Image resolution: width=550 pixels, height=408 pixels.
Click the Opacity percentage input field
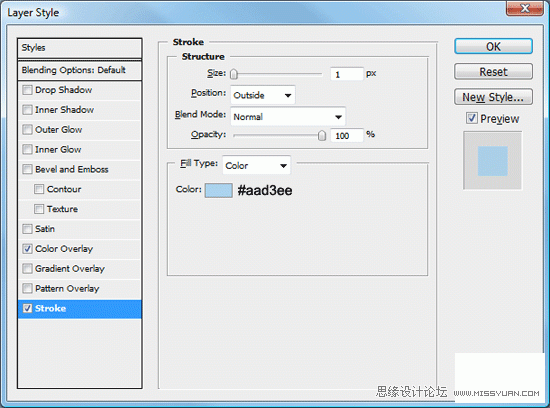(347, 135)
